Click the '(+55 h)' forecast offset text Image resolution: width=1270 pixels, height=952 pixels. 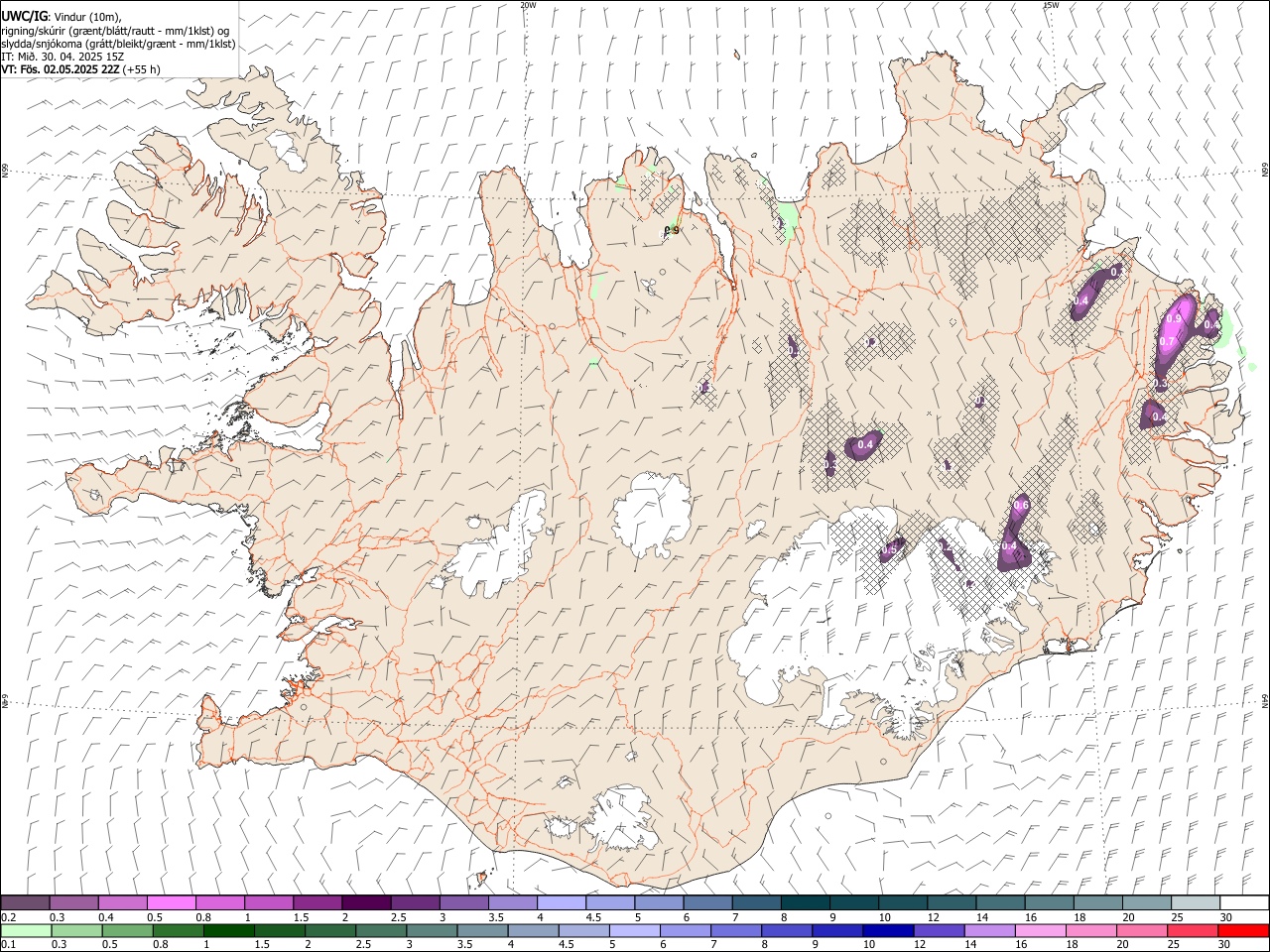(142, 69)
